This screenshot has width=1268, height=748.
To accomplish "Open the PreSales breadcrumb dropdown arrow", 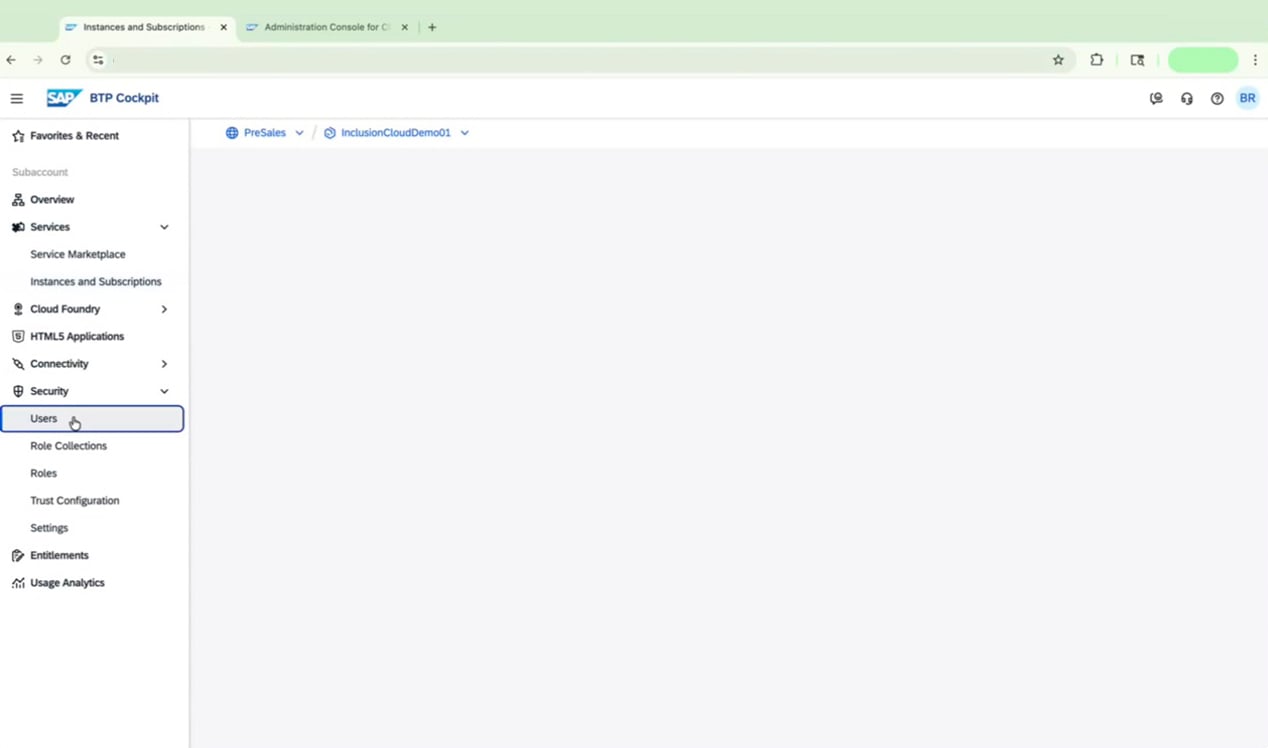I will (299, 133).
